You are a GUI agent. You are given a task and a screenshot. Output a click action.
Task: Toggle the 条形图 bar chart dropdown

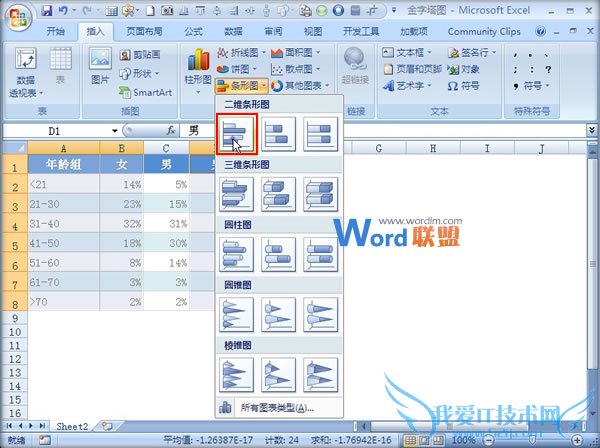point(241,86)
